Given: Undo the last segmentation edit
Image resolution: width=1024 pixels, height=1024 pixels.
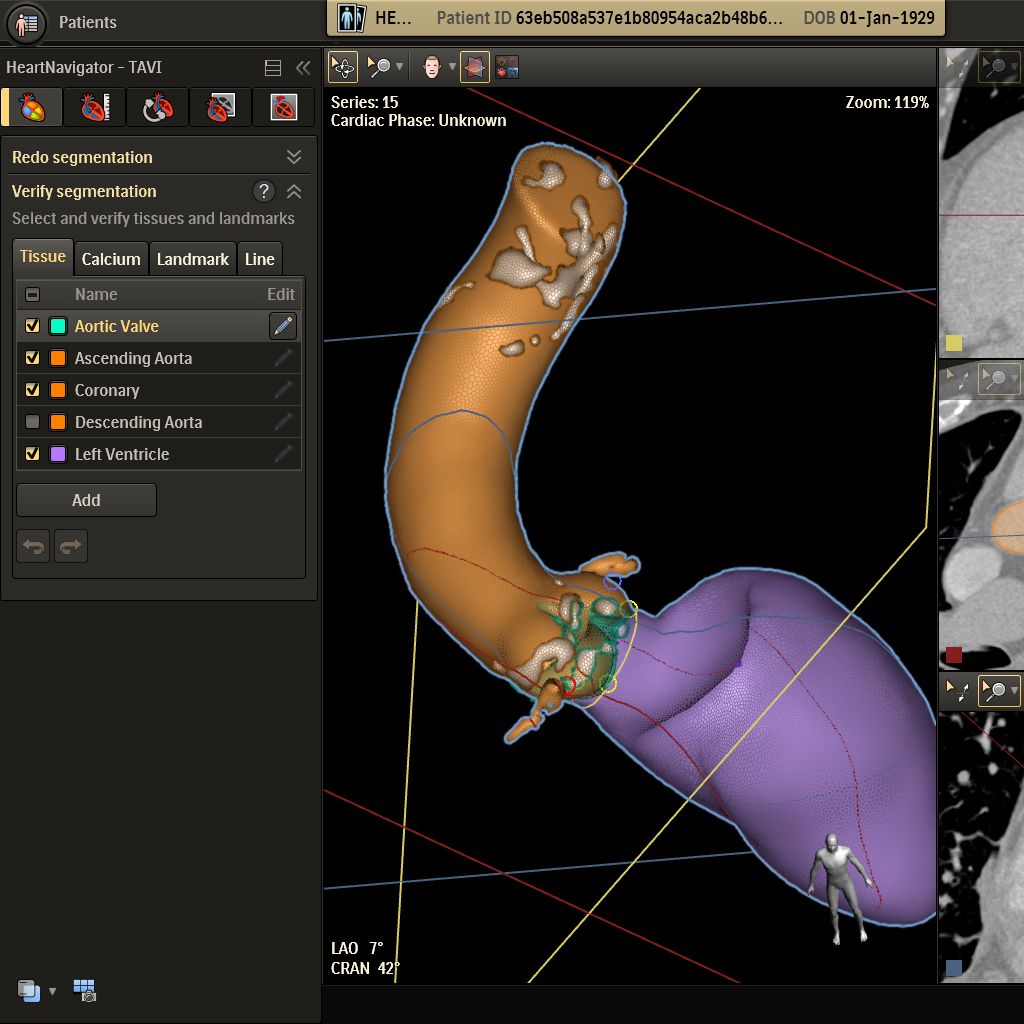Looking at the screenshot, I should (x=33, y=546).
